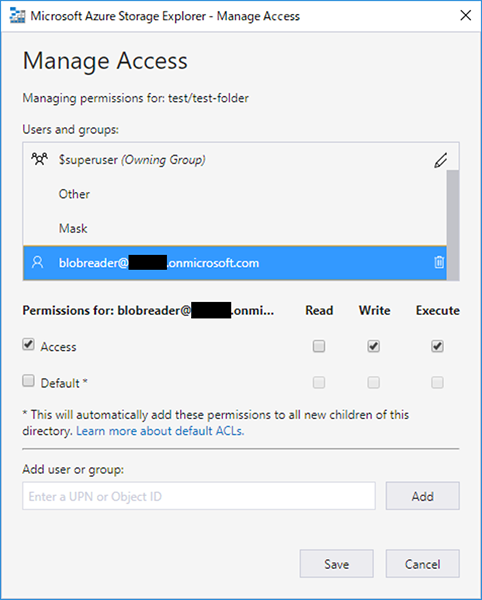
Task: Select the Mask entry in users list
Action: point(234,228)
